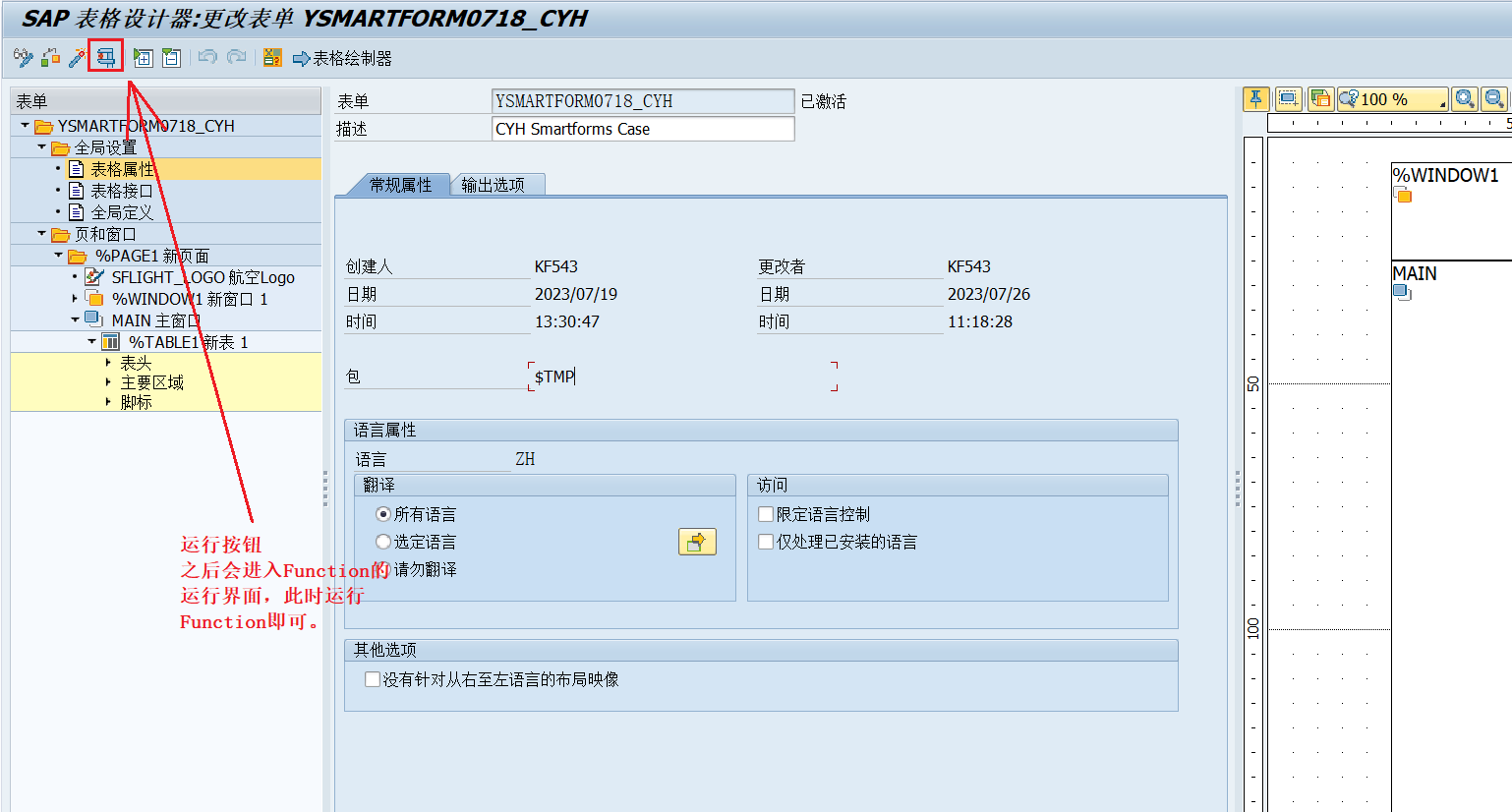Viewport: 1512px width, 812px height.
Task: Click the Activate form wand icon
Action: 77,58
